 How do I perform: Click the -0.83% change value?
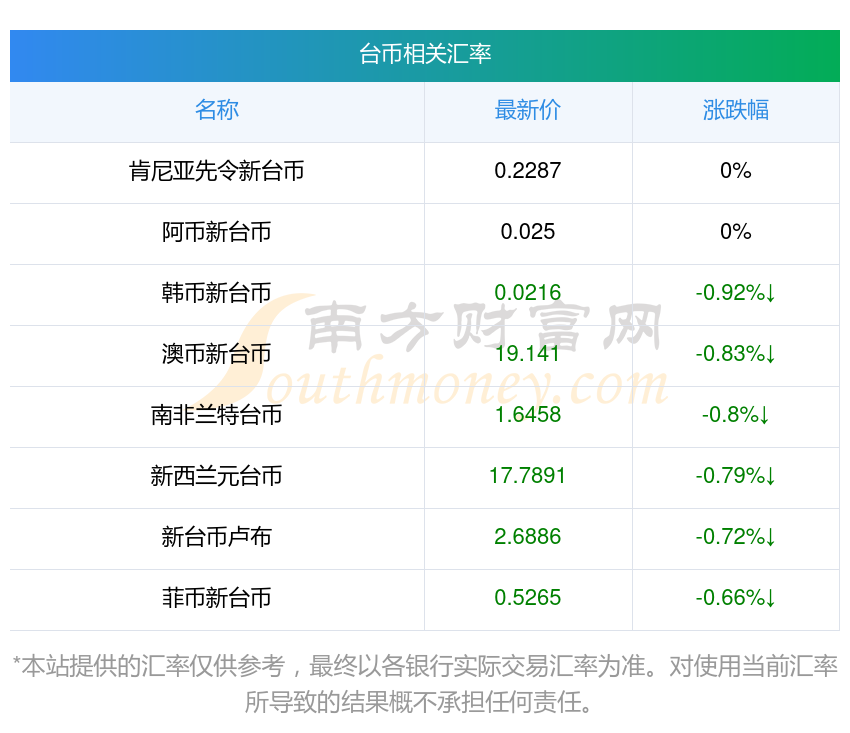tap(736, 354)
